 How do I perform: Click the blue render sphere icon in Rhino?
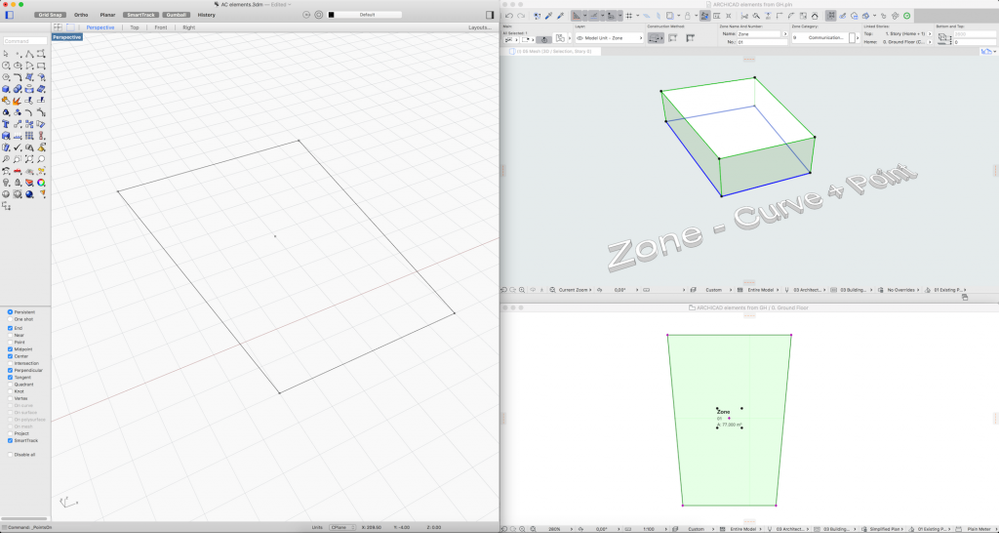(x=29, y=194)
